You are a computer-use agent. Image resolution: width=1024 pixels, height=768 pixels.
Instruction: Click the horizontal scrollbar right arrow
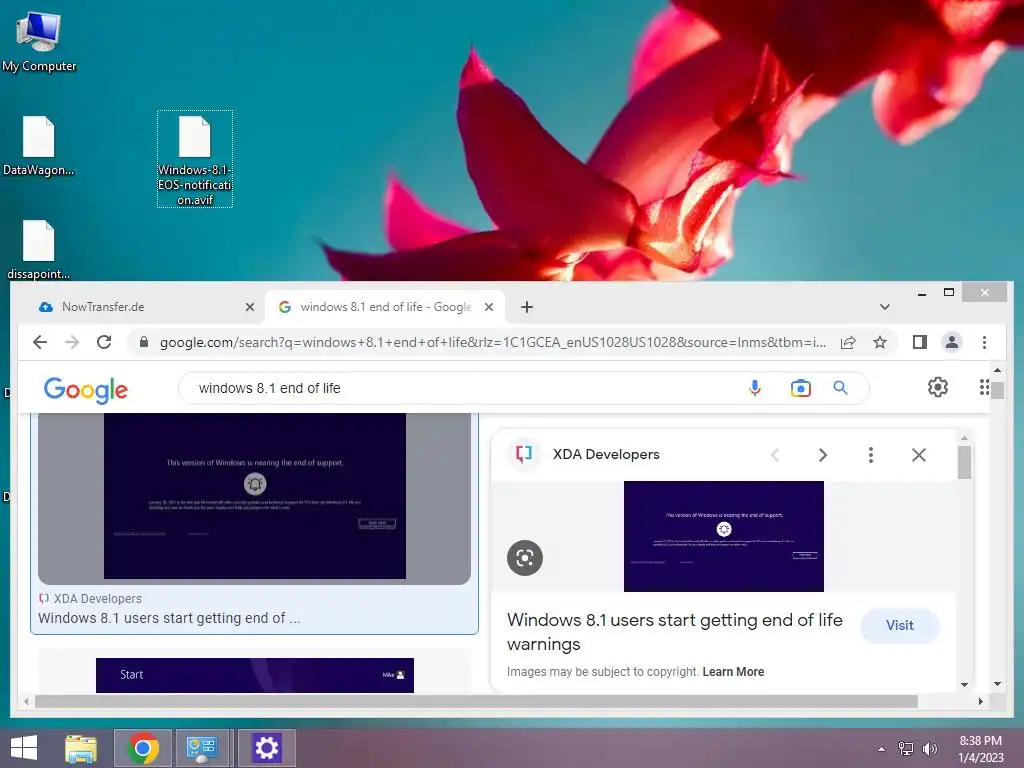980,701
